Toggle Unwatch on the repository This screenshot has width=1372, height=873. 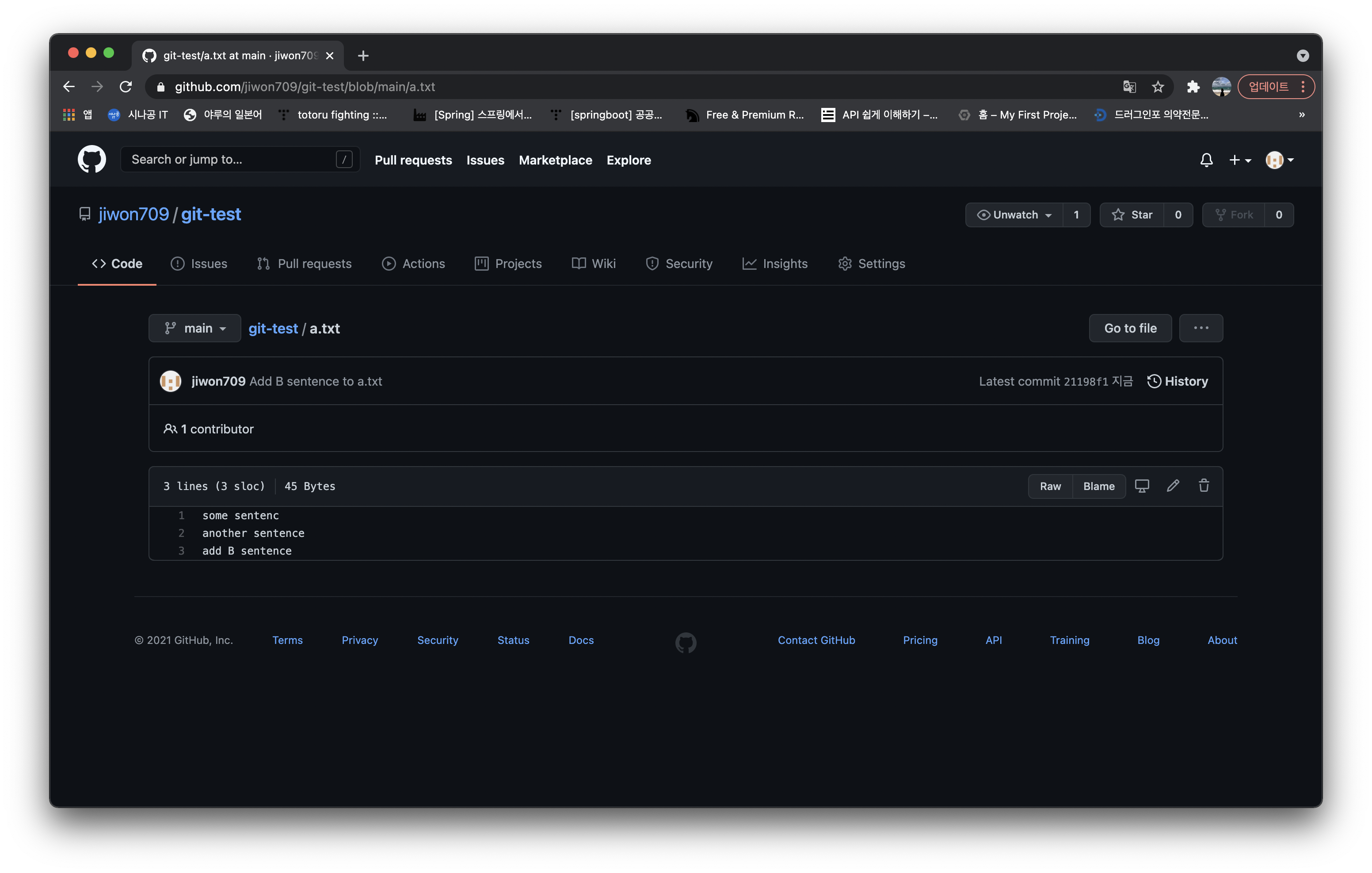pyautogui.click(x=1014, y=215)
